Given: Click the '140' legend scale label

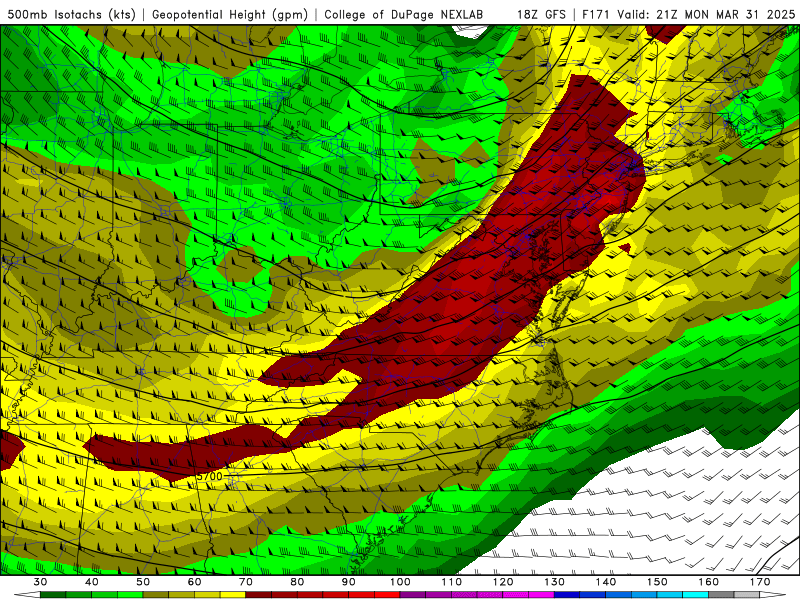Looking at the screenshot, I should [606, 582].
